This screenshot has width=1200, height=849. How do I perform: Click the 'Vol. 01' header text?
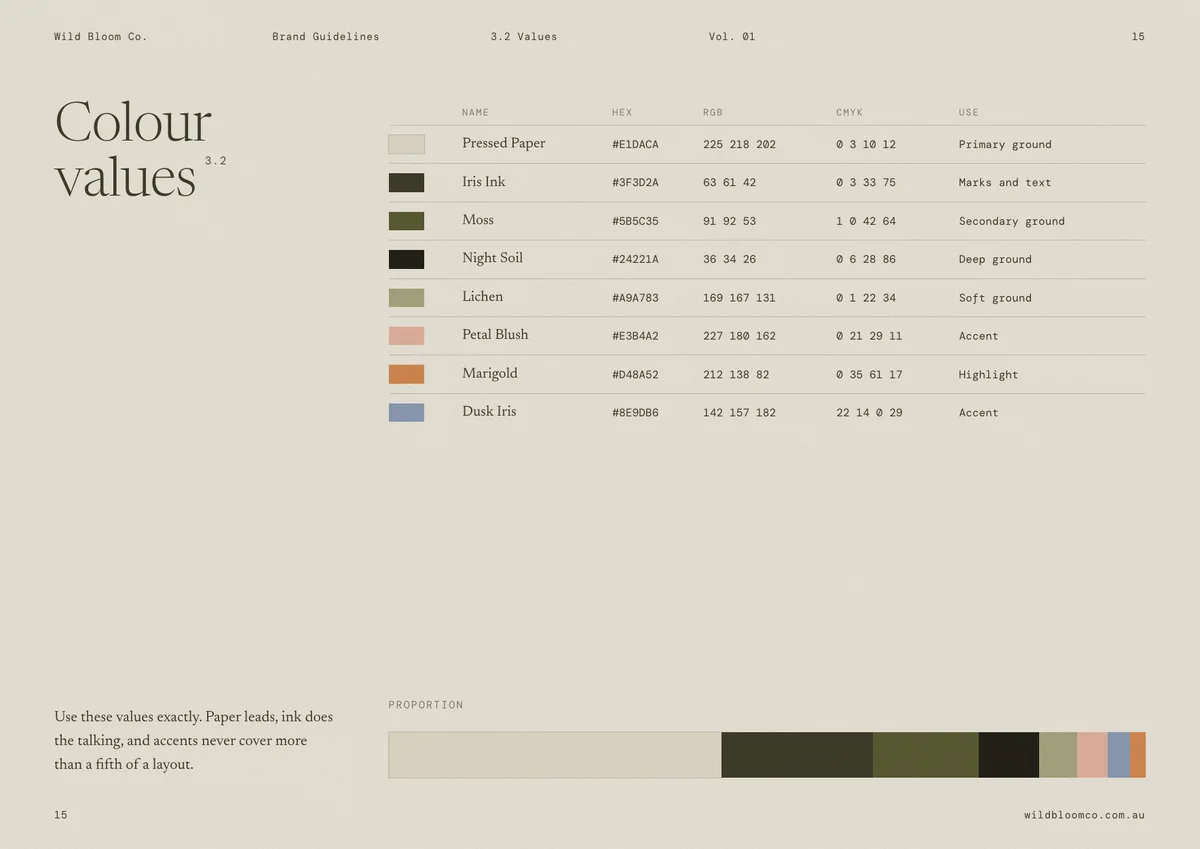pos(732,37)
